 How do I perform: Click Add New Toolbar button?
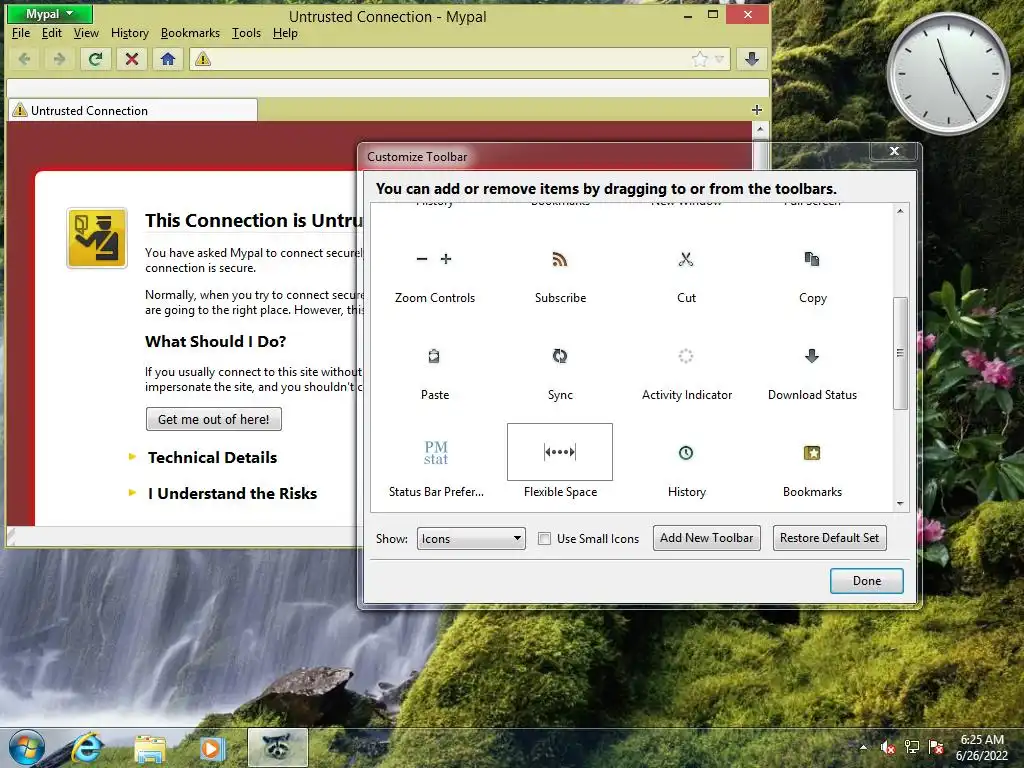pyautogui.click(x=707, y=538)
